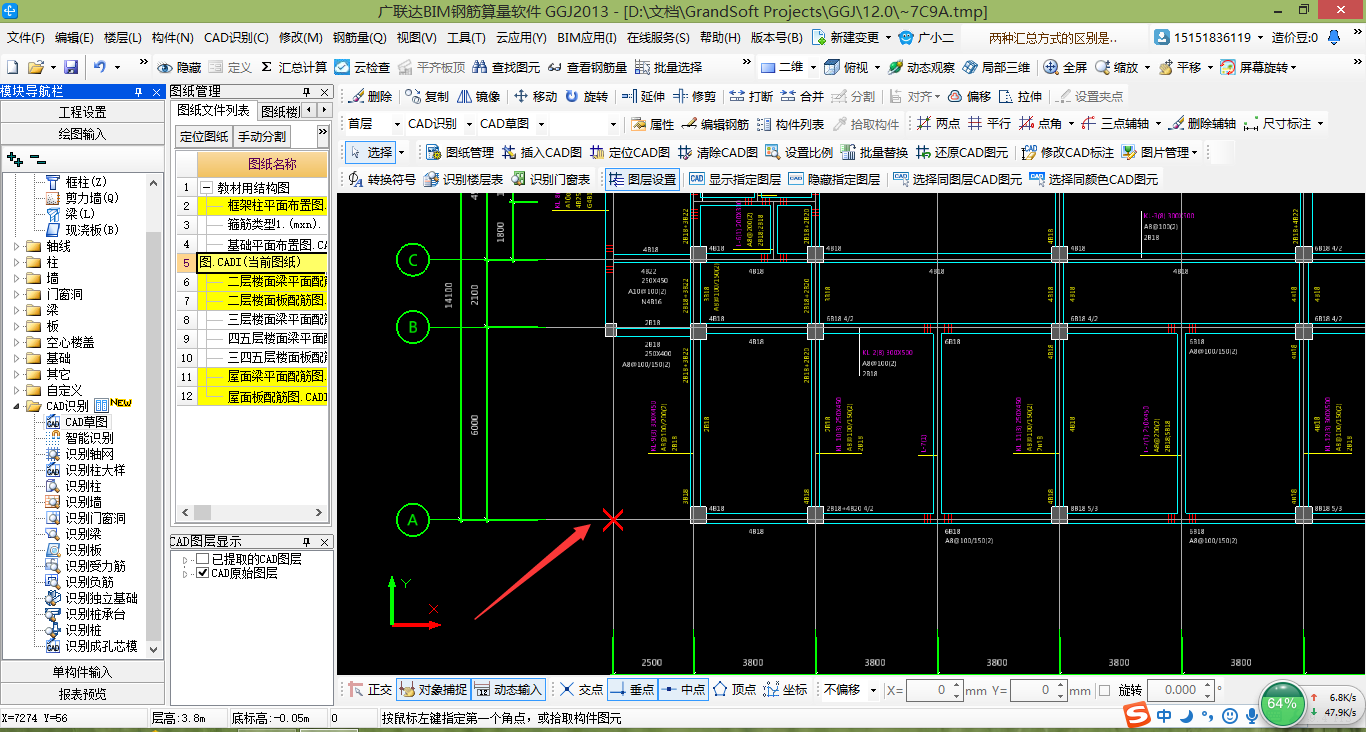This screenshot has width=1366, height=732.
Task: Click 定位CAD图 locate CAD drawing
Action: coord(630,152)
